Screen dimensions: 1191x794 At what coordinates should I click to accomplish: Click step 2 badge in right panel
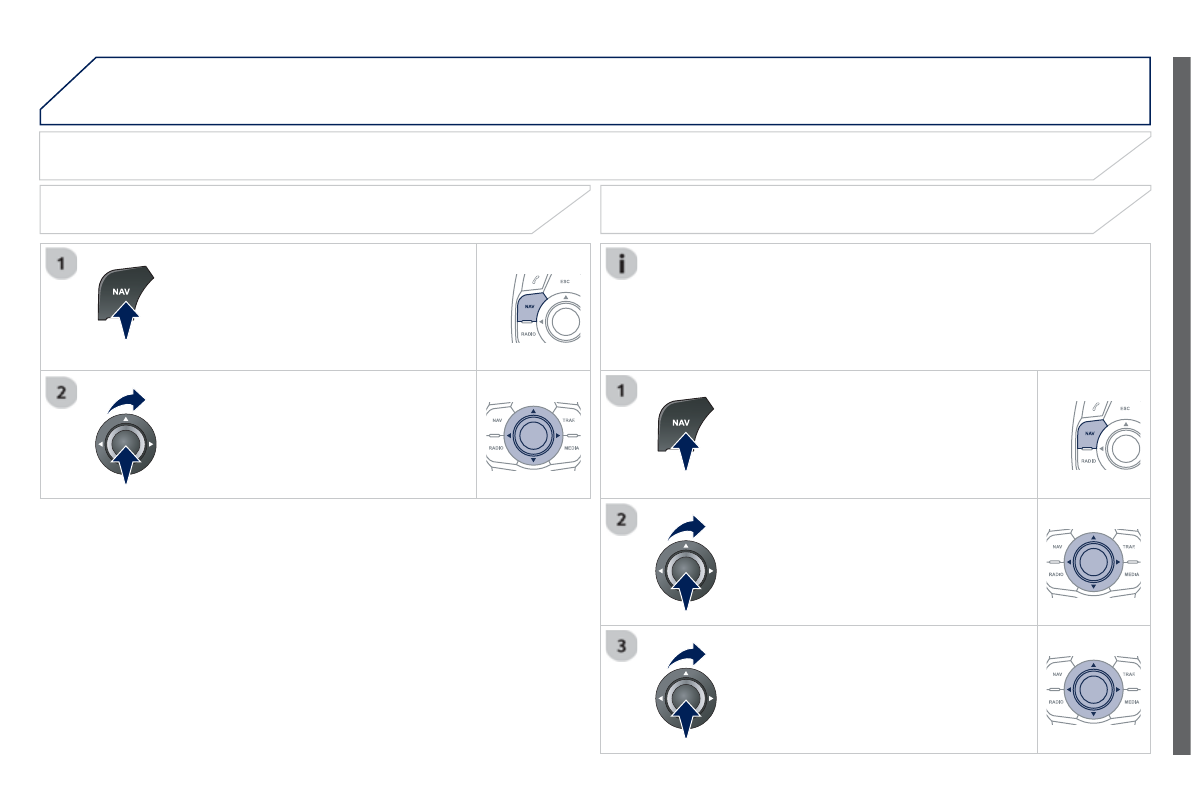(x=622, y=519)
